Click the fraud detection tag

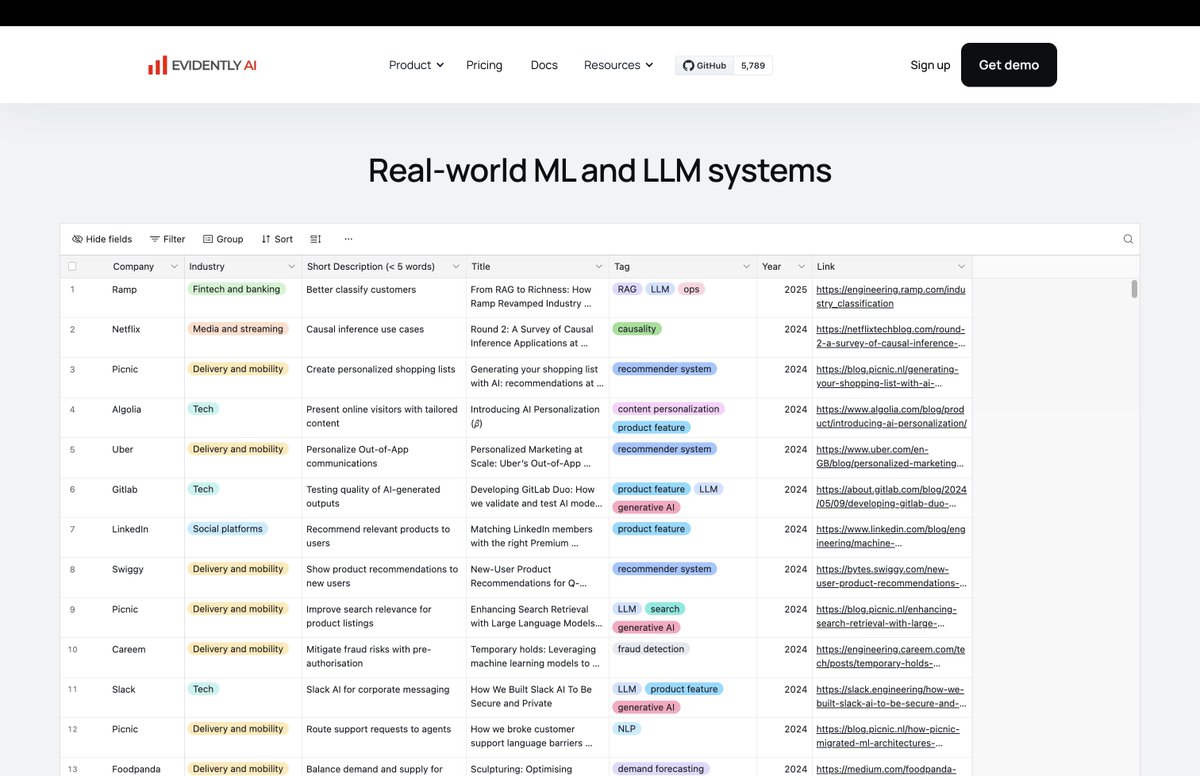coord(651,649)
